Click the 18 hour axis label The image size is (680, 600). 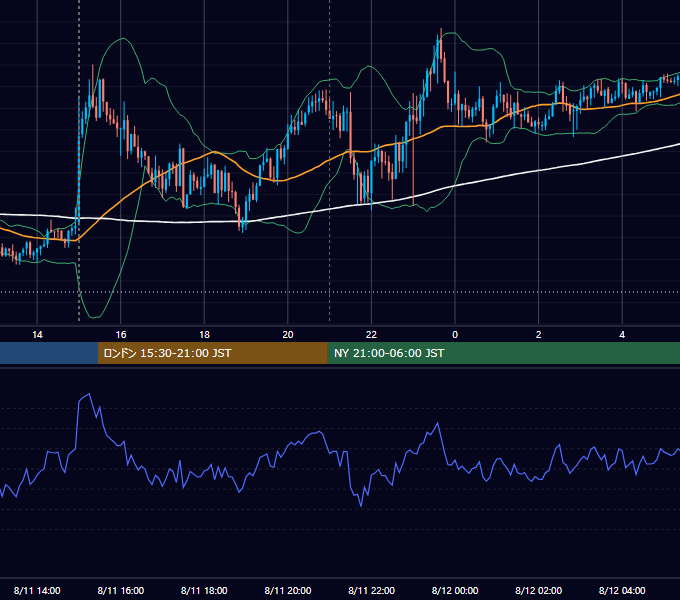pyautogui.click(x=204, y=335)
